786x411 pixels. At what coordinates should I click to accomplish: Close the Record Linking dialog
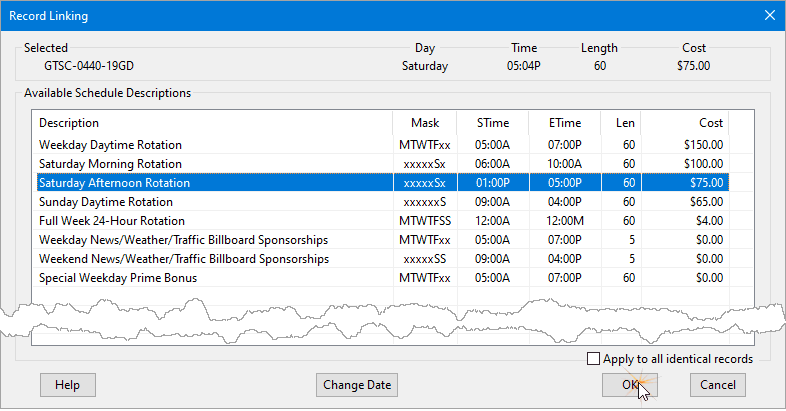click(769, 15)
